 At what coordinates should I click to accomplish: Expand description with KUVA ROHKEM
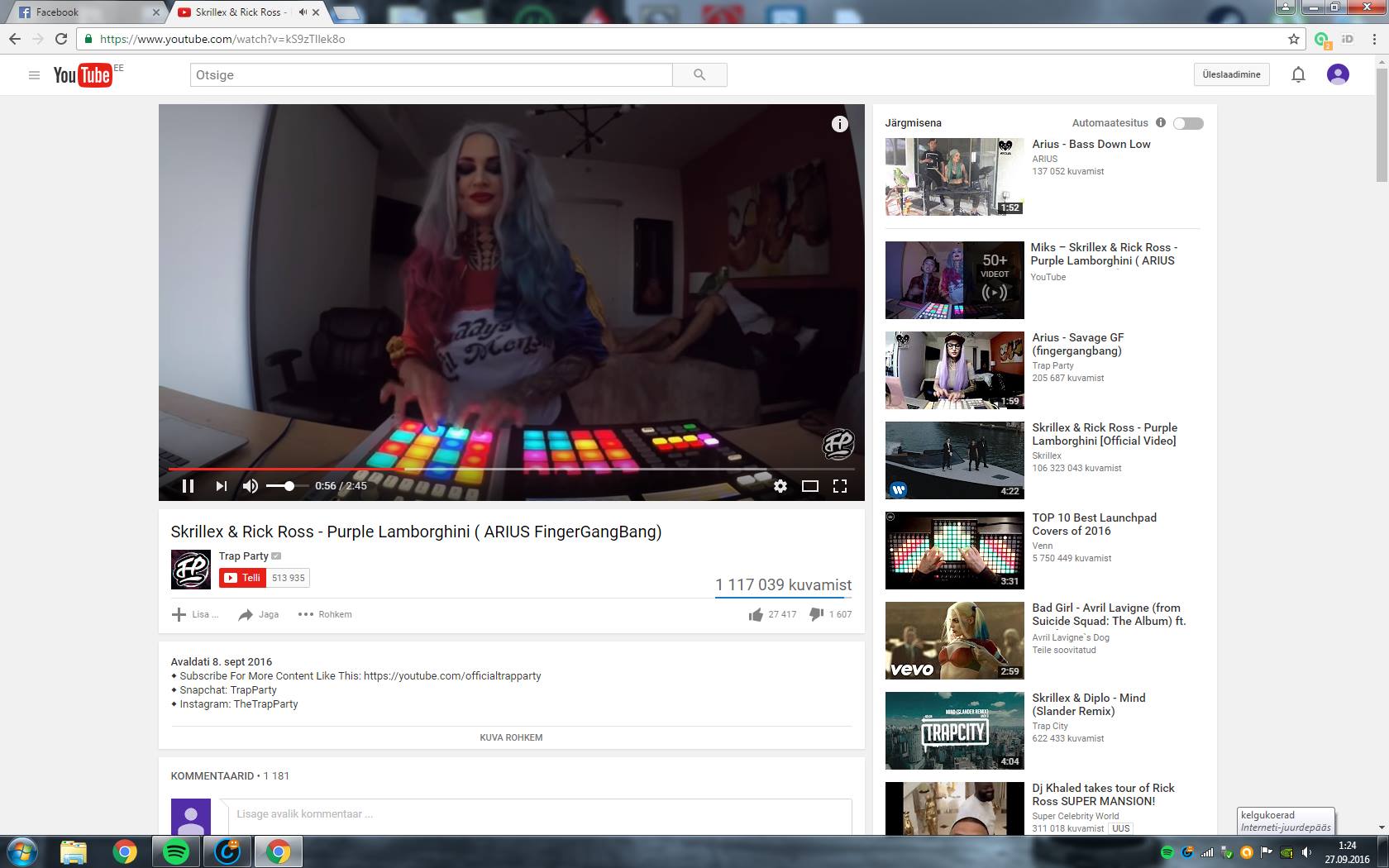tap(511, 737)
